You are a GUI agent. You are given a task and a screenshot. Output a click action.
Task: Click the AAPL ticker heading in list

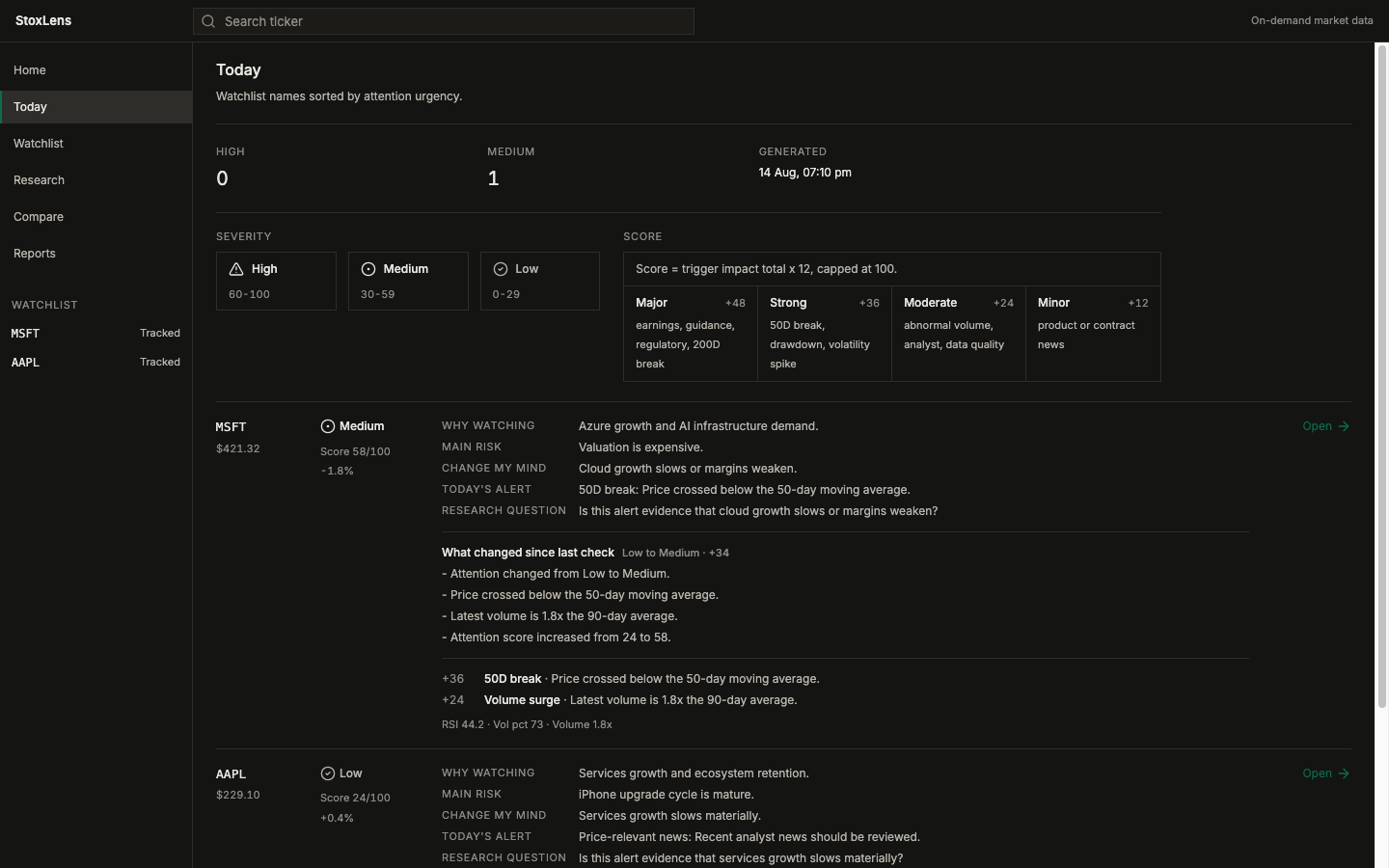point(231,773)
